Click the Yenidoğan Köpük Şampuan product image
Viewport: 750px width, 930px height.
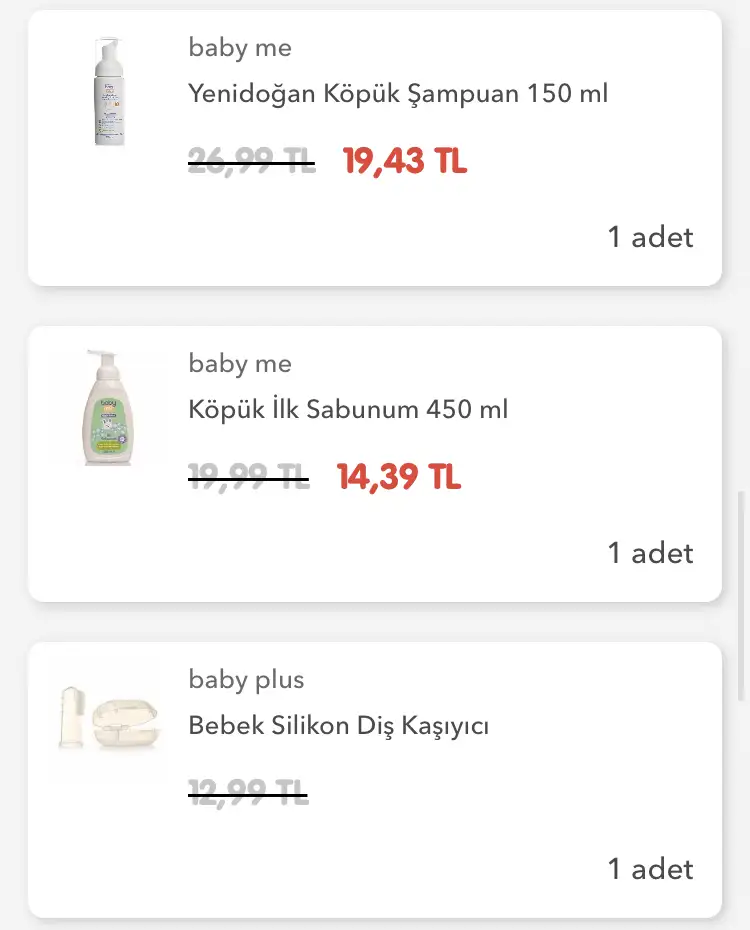point(107,92)
